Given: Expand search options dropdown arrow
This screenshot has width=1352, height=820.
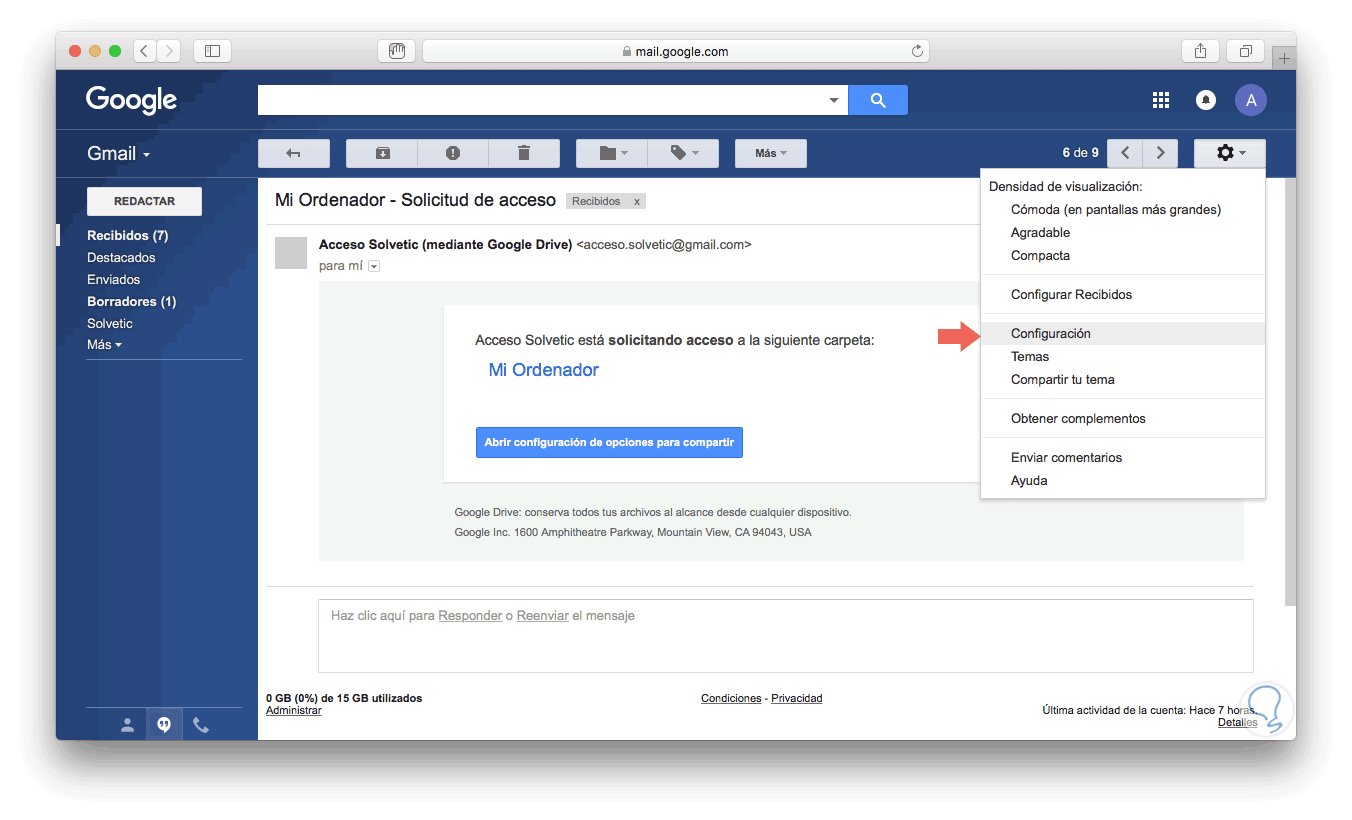Looking at the screenshot, I should tap(834, 100).
